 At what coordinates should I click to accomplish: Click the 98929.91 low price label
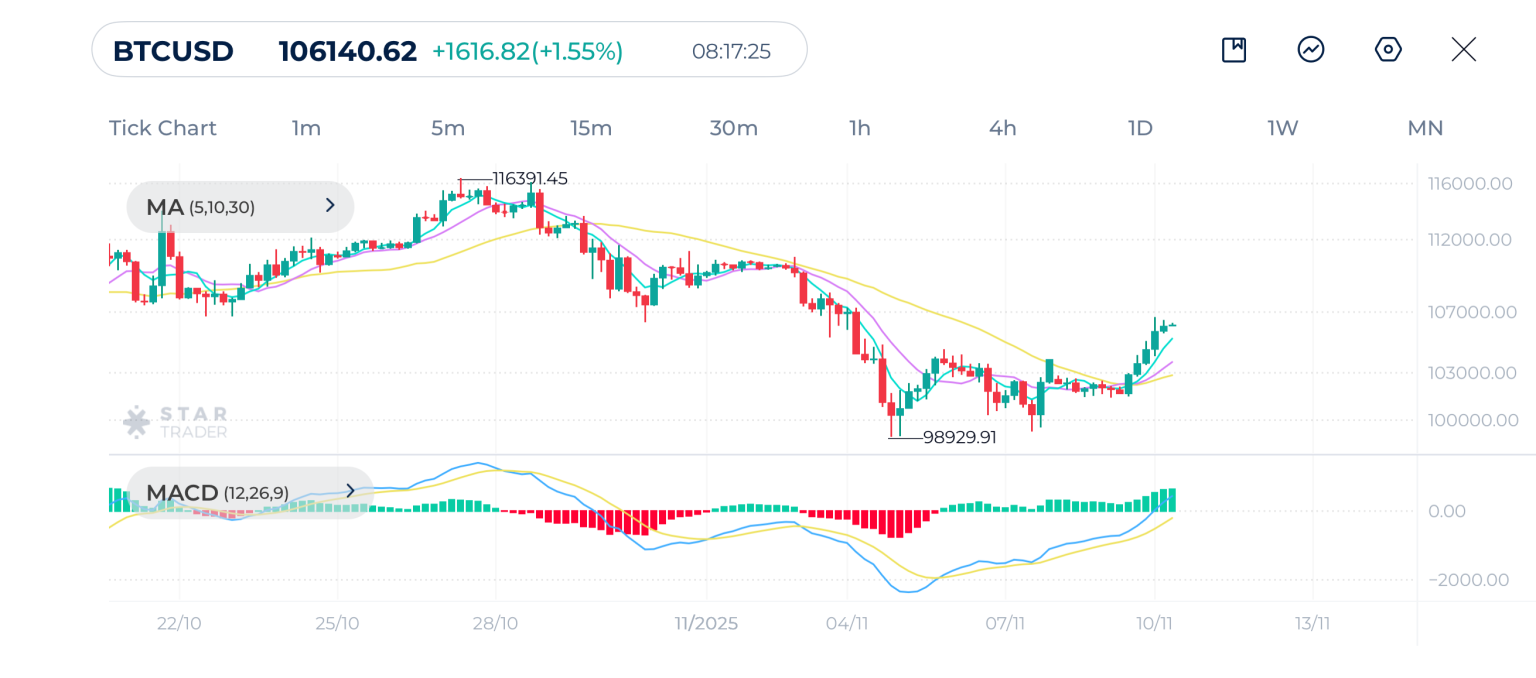pyautogui.click(x=959, y=437)
